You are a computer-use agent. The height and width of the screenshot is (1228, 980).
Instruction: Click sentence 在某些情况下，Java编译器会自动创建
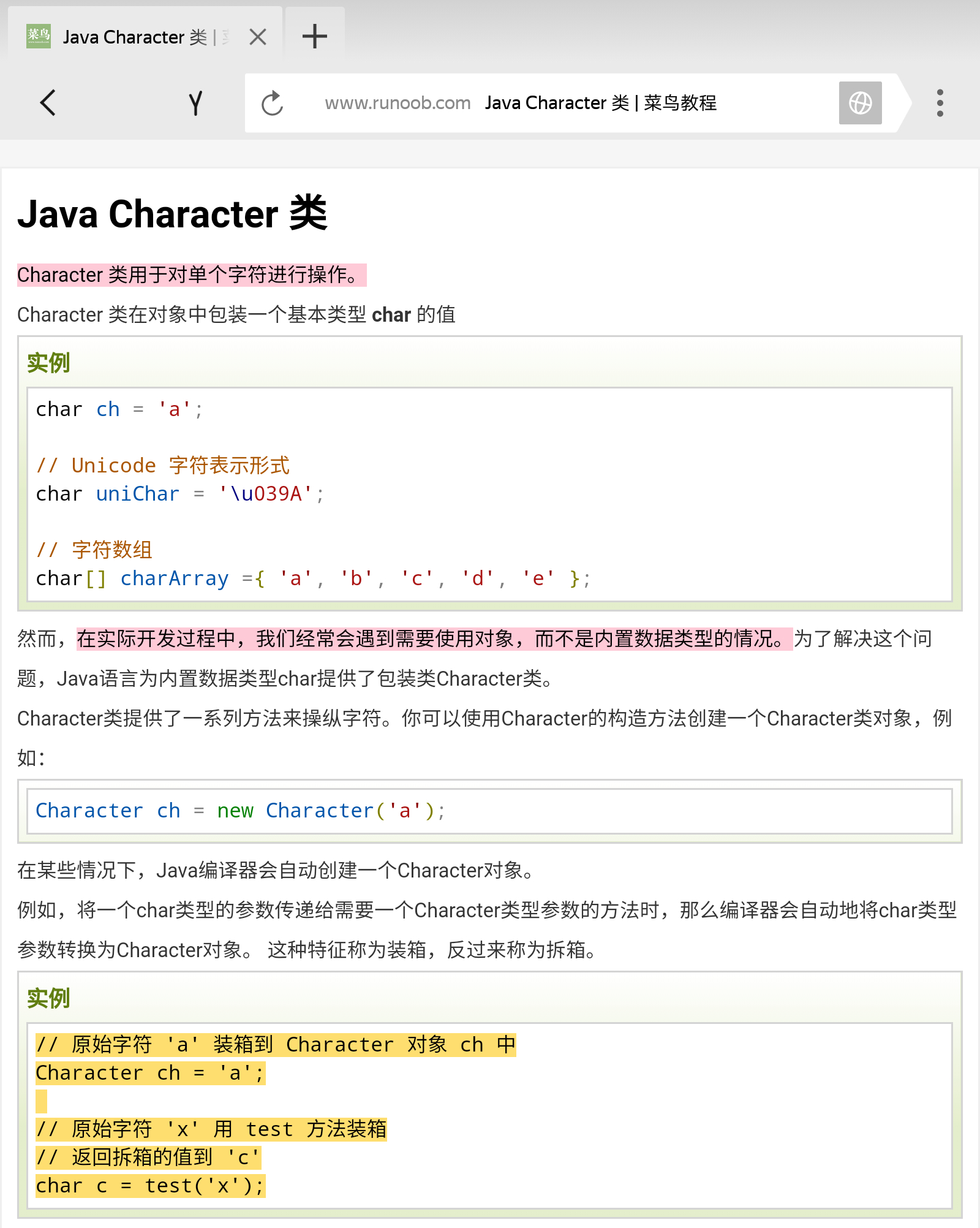(276, 870)
